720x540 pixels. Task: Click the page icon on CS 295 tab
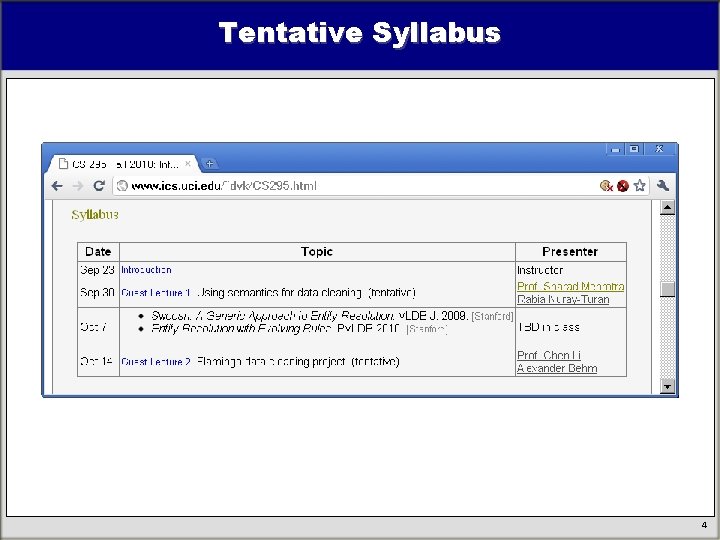tap(63, 163)
